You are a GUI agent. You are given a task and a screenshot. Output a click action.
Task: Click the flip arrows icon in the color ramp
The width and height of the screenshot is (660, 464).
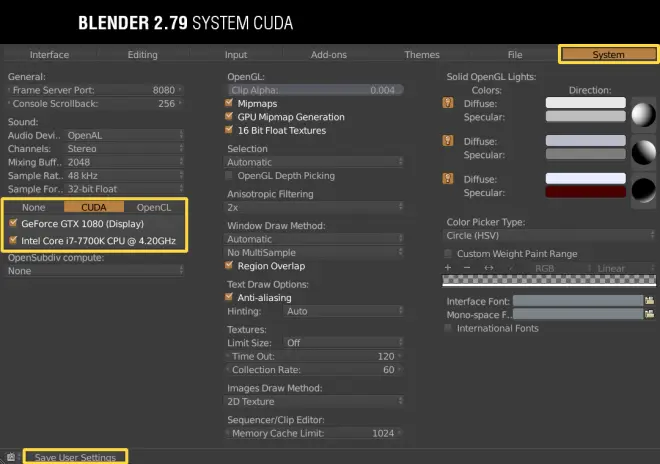488,268
